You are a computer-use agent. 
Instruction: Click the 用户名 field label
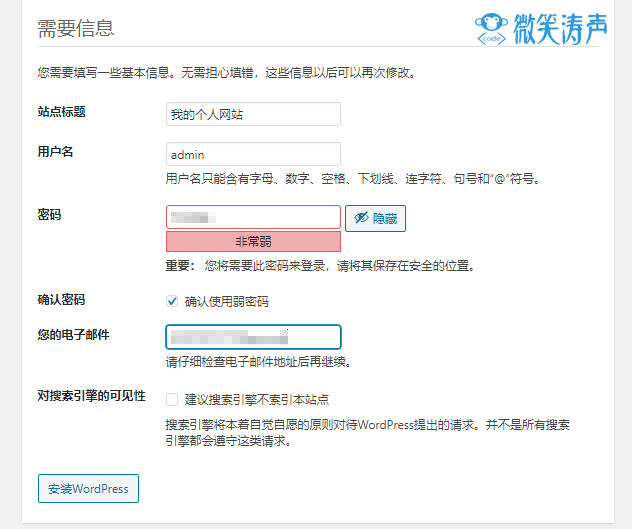(55, 152)
